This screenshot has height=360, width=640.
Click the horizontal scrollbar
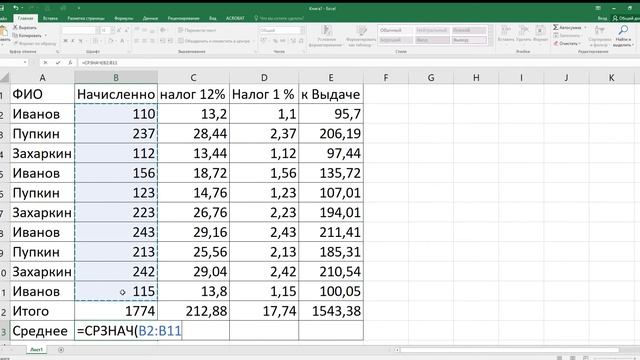[x=509, y=350]
